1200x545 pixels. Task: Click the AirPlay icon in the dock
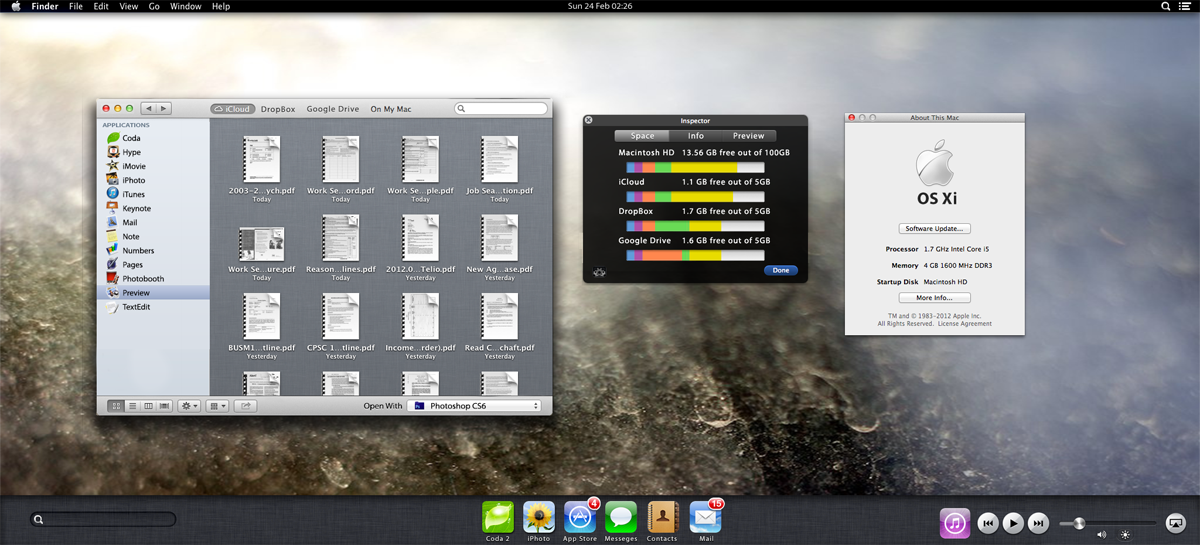[1176, 522]
